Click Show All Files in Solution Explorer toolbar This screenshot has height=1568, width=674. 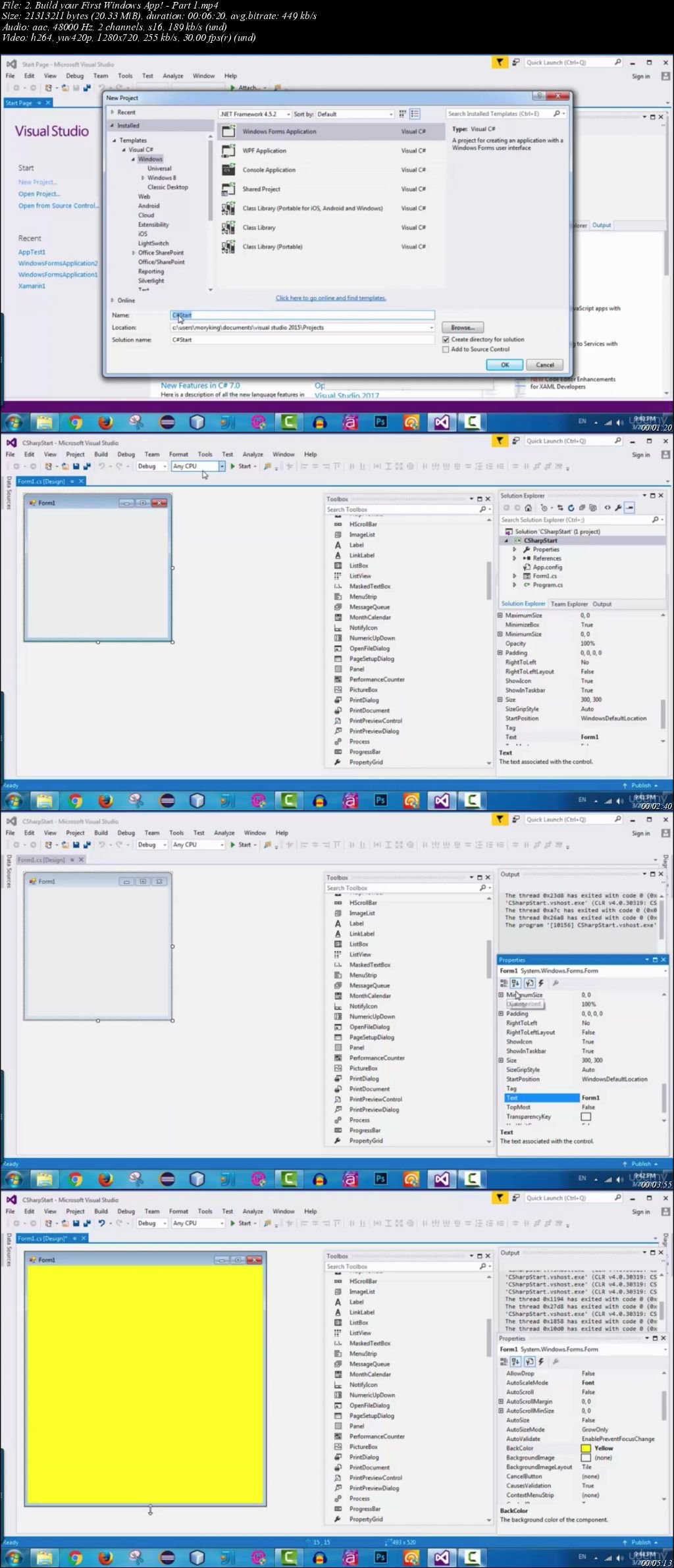592,508
